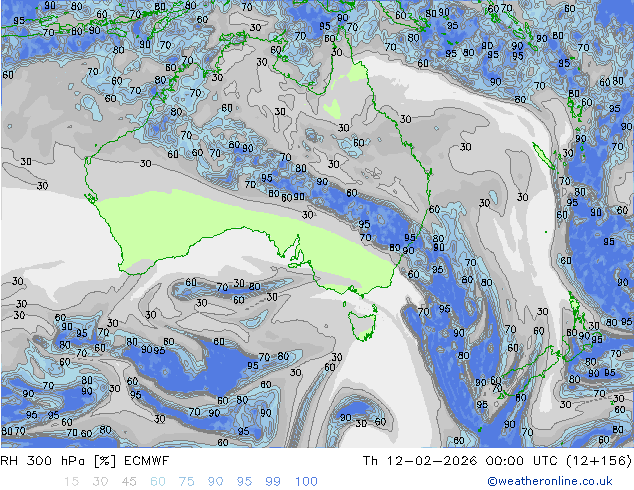The image size is (634, 490).
Task: Click the 'RH 300 hPa [%] ECMWF' title
Action: [85, 460]
